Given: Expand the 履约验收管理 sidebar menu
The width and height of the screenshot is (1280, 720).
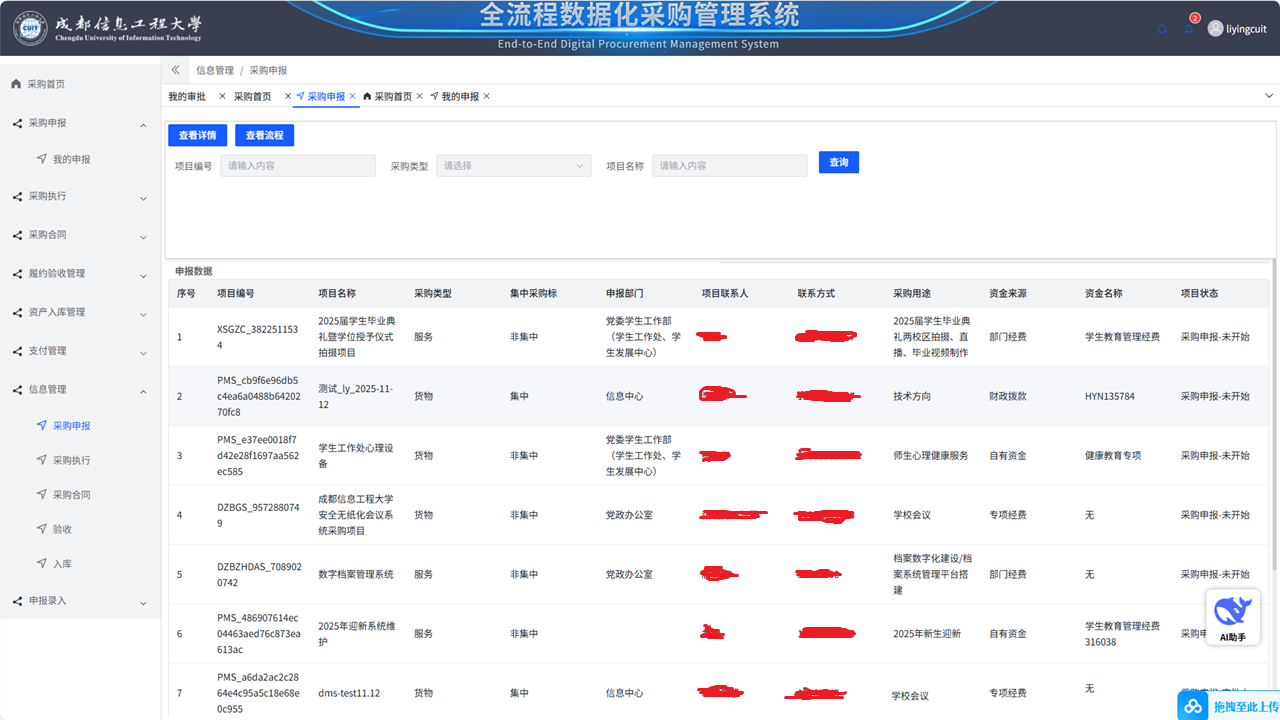Looking at the screenshot, I should [x=80, y=274].
